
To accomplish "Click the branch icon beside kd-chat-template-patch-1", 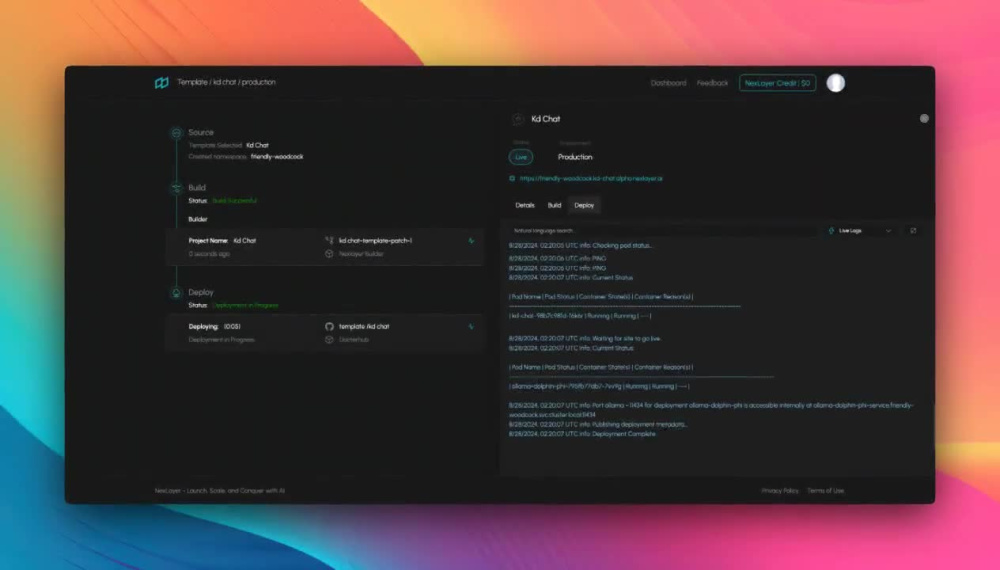I will coord(329,240).
